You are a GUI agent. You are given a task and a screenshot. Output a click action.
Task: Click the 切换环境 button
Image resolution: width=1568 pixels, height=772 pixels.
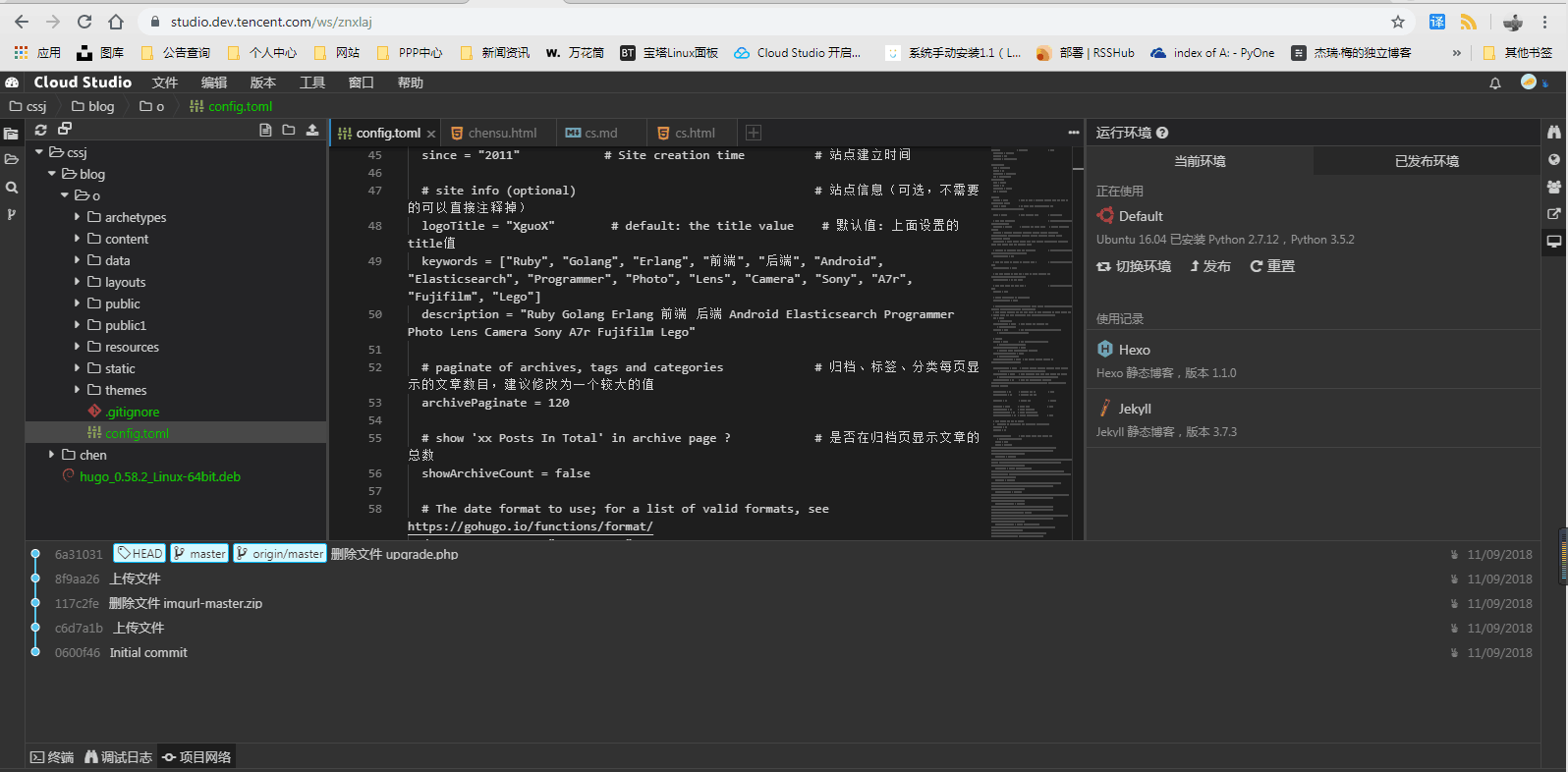[x=1134, y=266]
